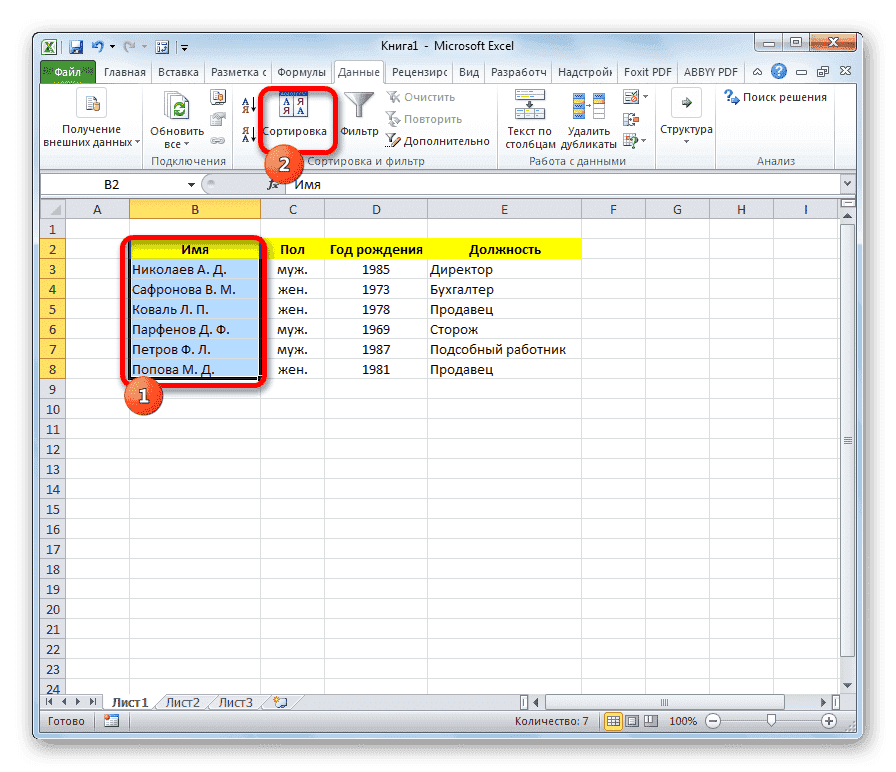This screenshot has height=772, width=896.
Task: Toggle Page Break Preview mode
Action: pos(653,720)
